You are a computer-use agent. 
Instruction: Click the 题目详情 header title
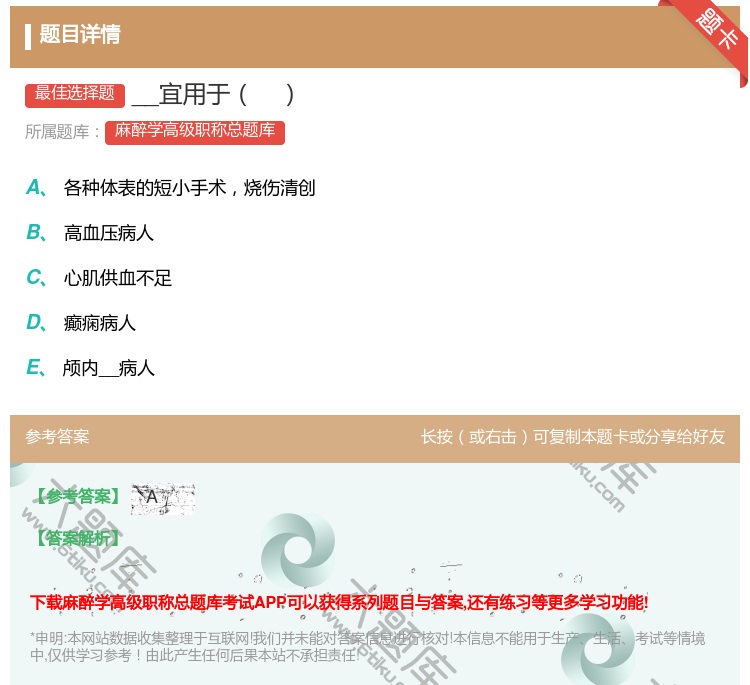[80, 34]
